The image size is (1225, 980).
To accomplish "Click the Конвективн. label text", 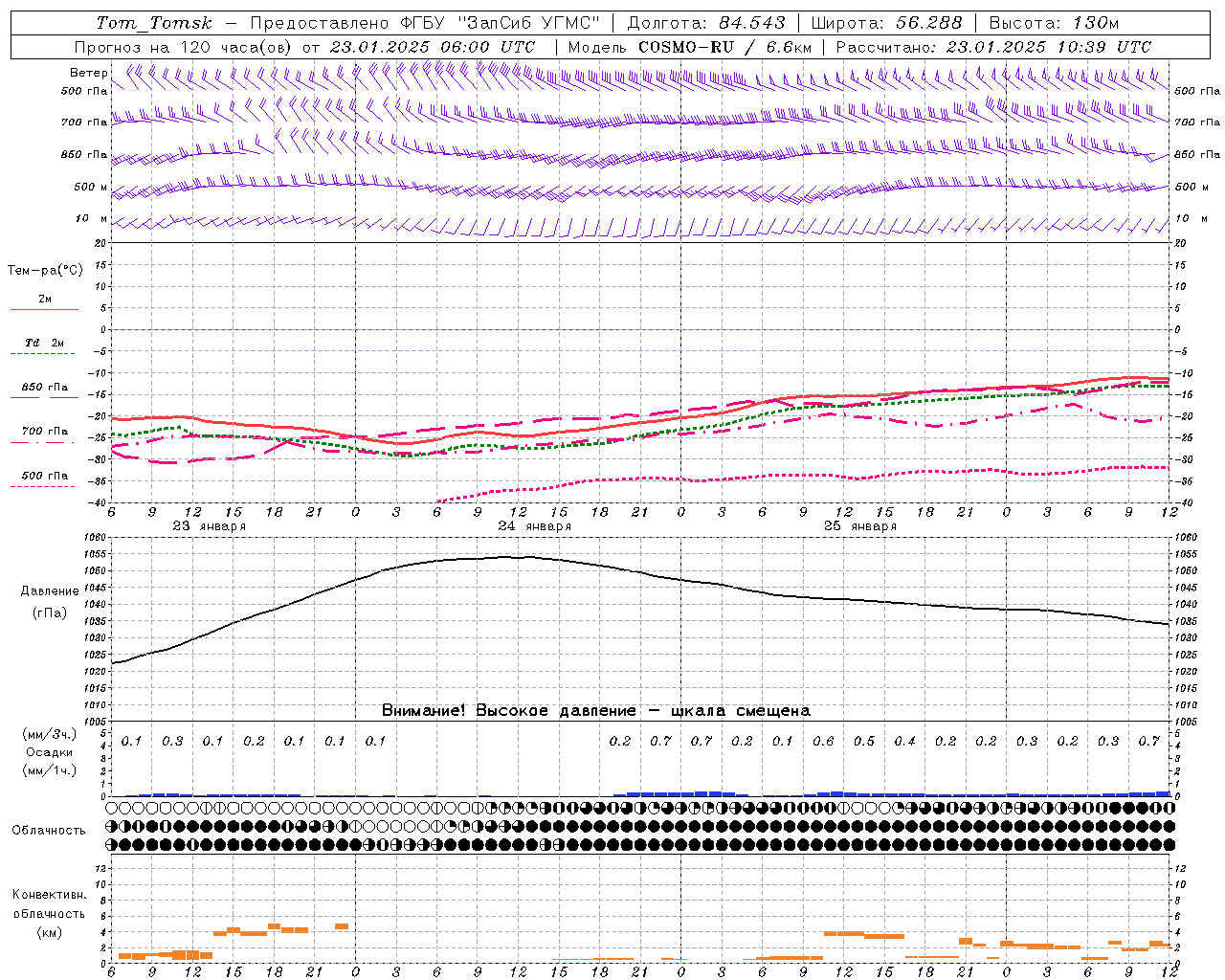I will click(49, 895).
